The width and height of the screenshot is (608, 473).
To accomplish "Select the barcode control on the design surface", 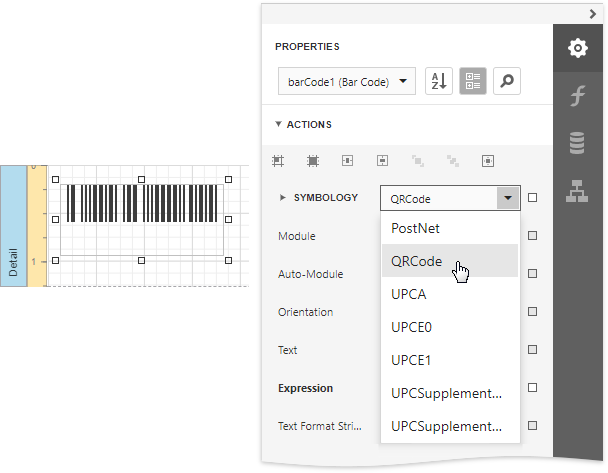I will pos(141,203).
